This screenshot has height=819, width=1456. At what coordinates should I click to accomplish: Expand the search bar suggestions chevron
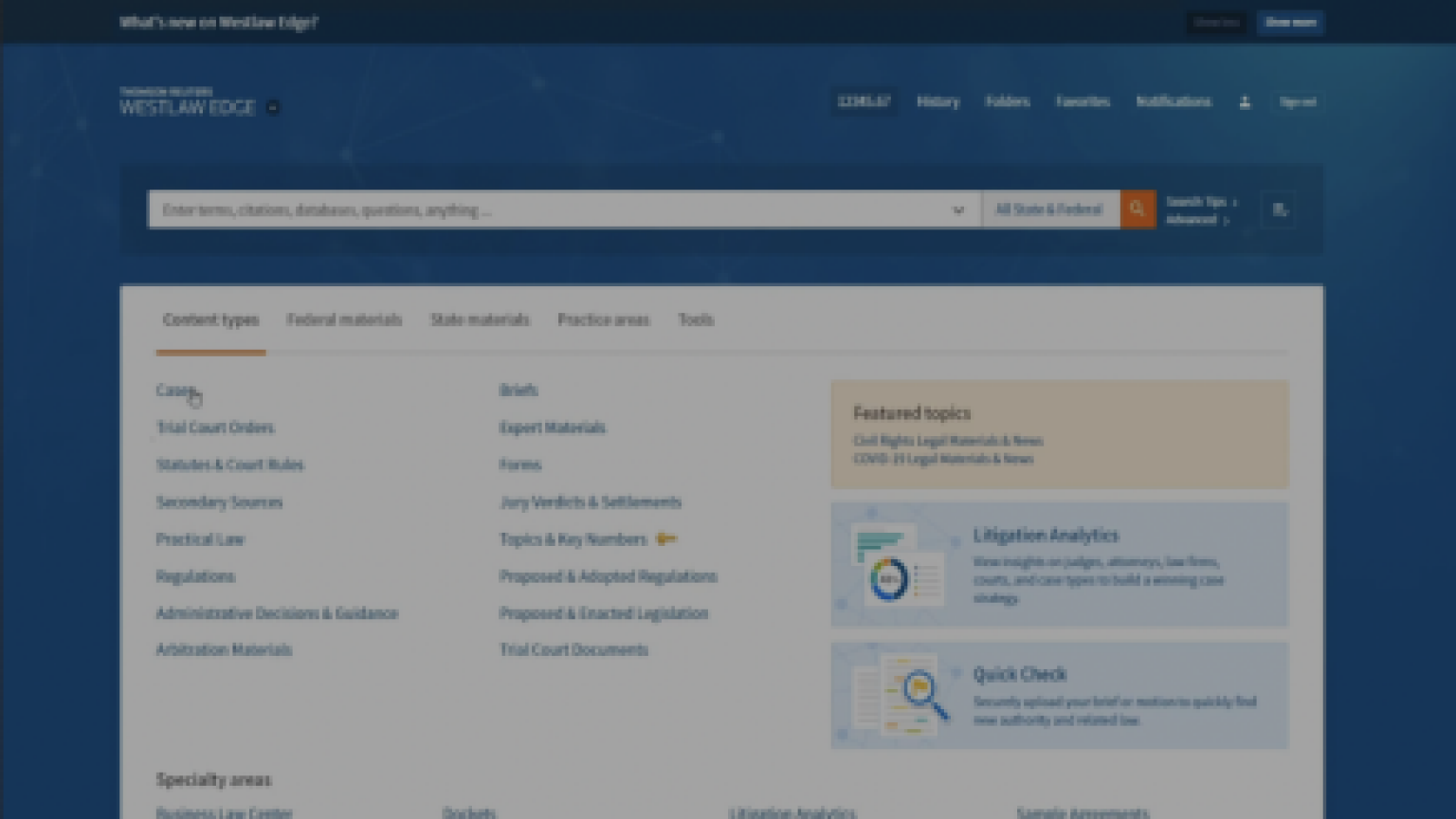click(x=957, y=209)
